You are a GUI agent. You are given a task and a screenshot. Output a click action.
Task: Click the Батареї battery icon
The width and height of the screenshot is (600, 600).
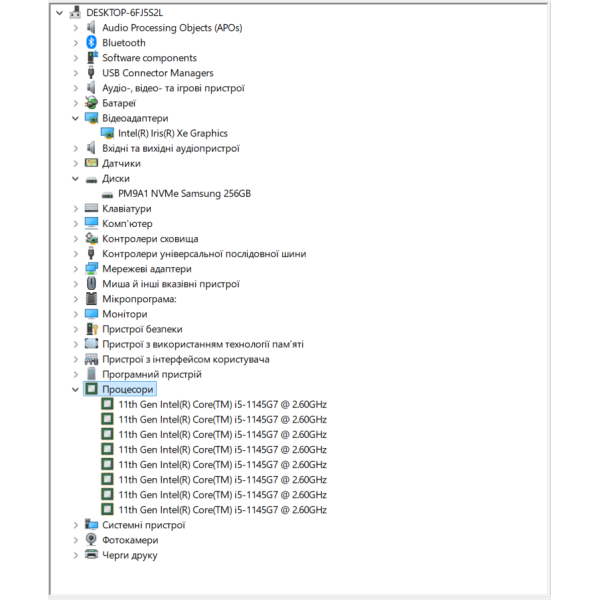point(91,103)
